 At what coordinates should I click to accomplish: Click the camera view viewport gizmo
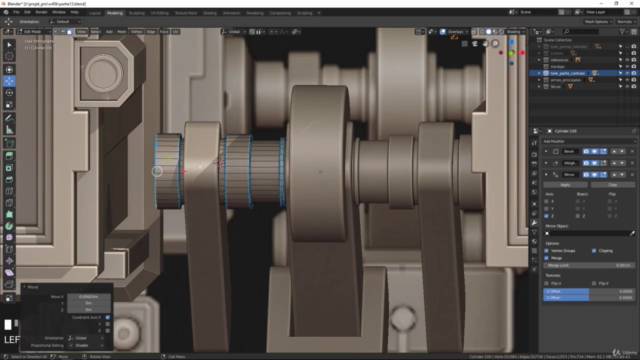475,44
